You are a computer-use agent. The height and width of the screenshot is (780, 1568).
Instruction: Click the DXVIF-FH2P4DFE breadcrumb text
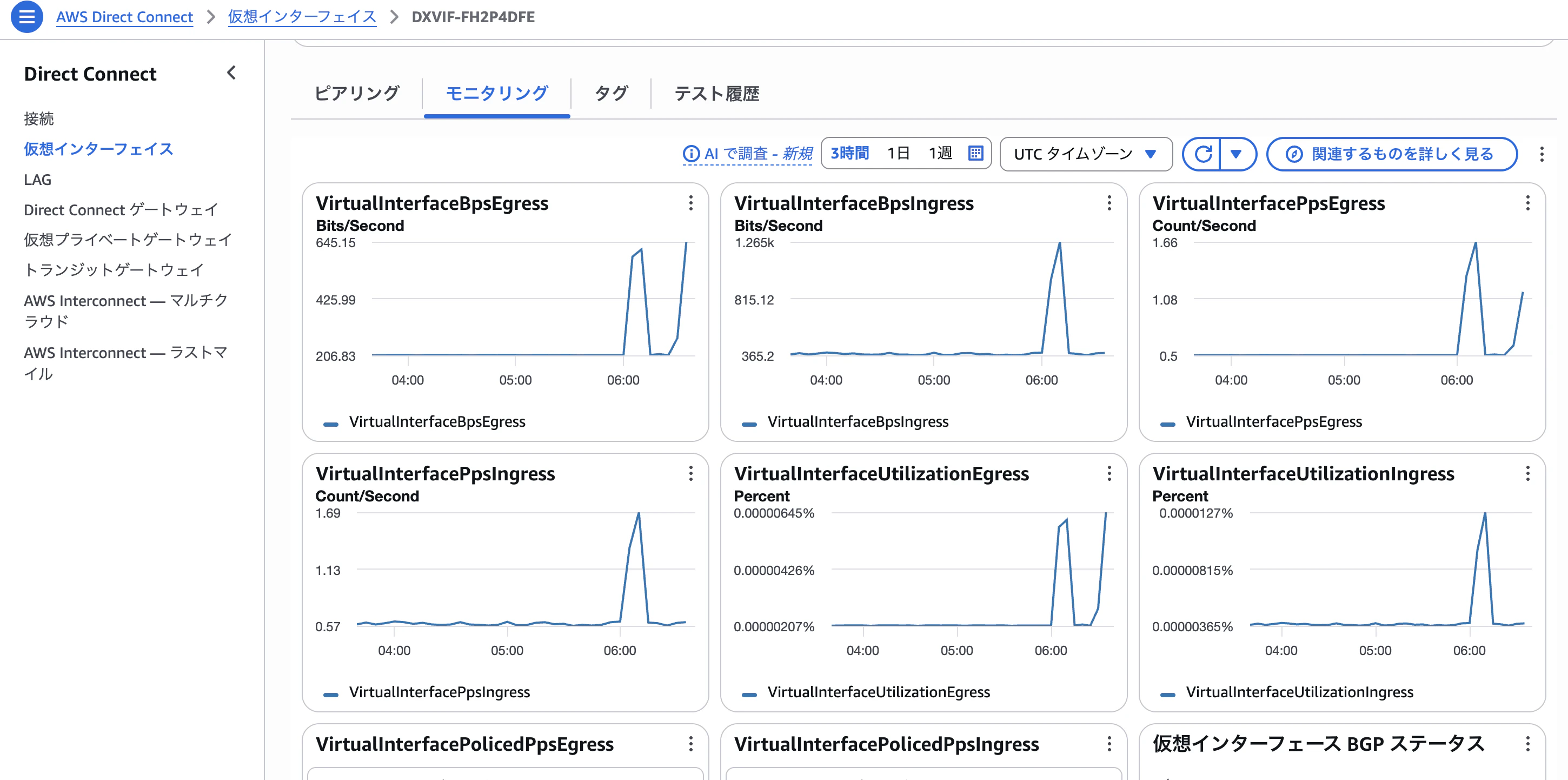(x=473, y=17)
